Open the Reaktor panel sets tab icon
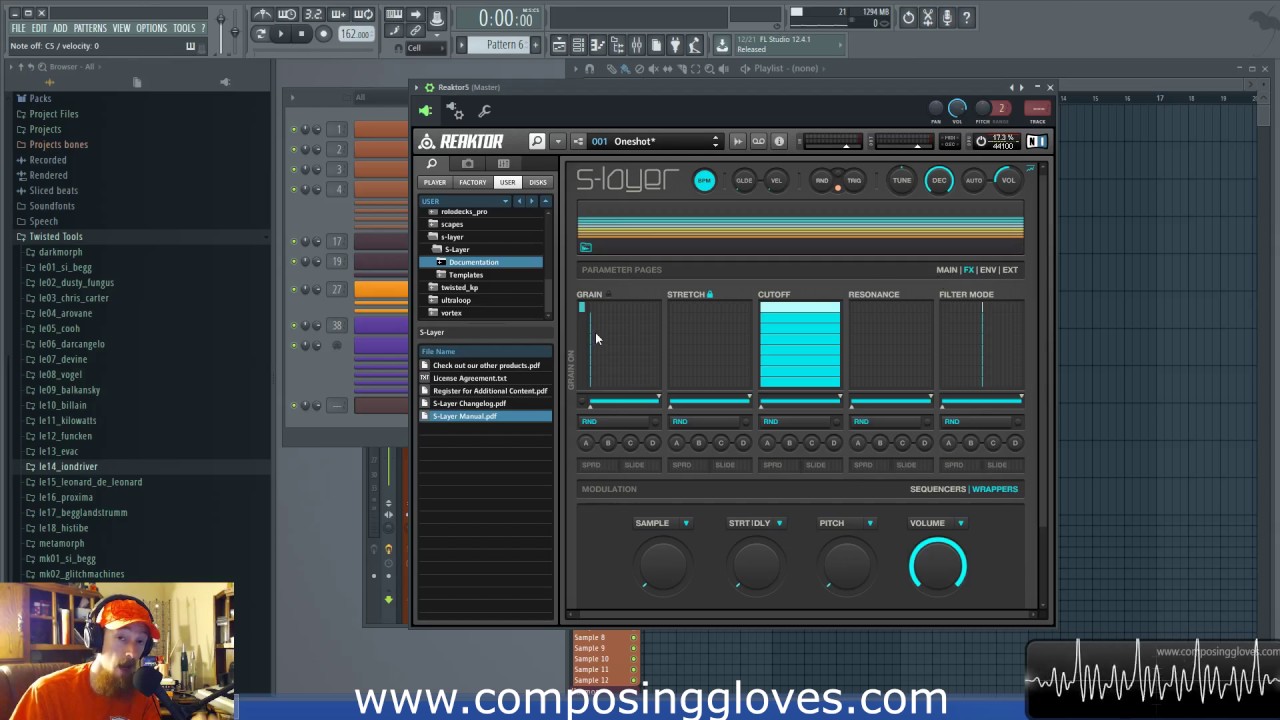The height and width of the screenshot is (720, 1280). click(x=503, y=164)
